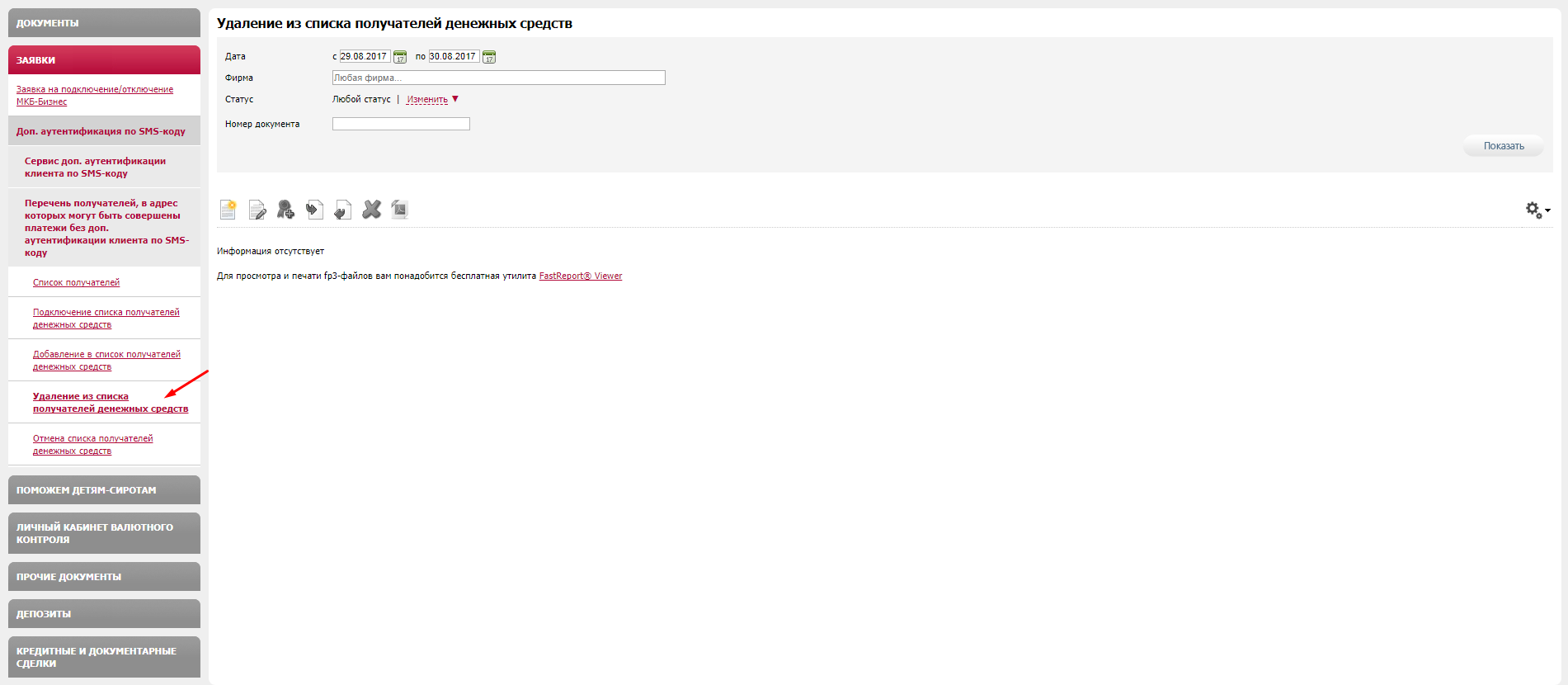This screenshot has height=685, width=1568.
Task: Click the Показать button
Action: [x=1503, y=146]
